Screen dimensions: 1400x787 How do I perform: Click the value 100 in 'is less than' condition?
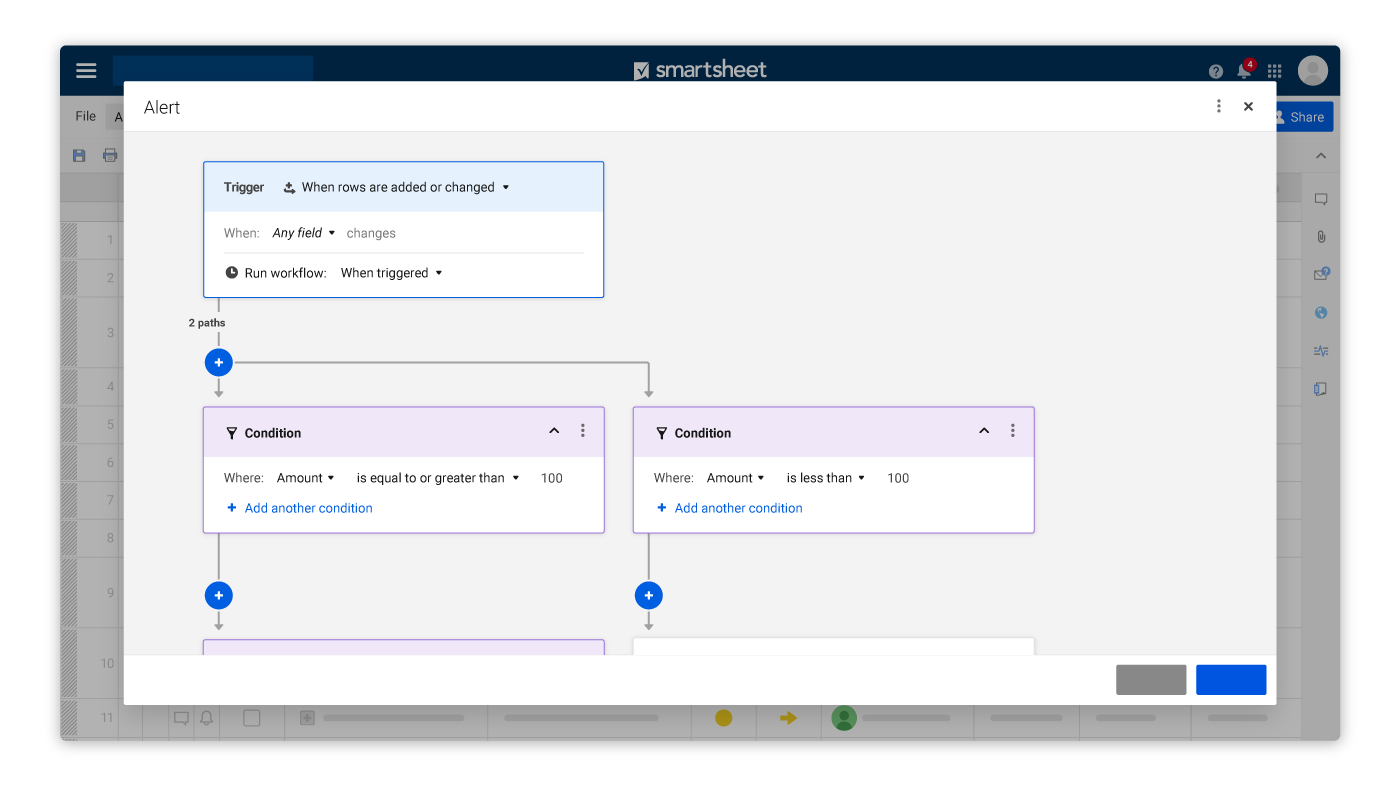click(898, 478)
